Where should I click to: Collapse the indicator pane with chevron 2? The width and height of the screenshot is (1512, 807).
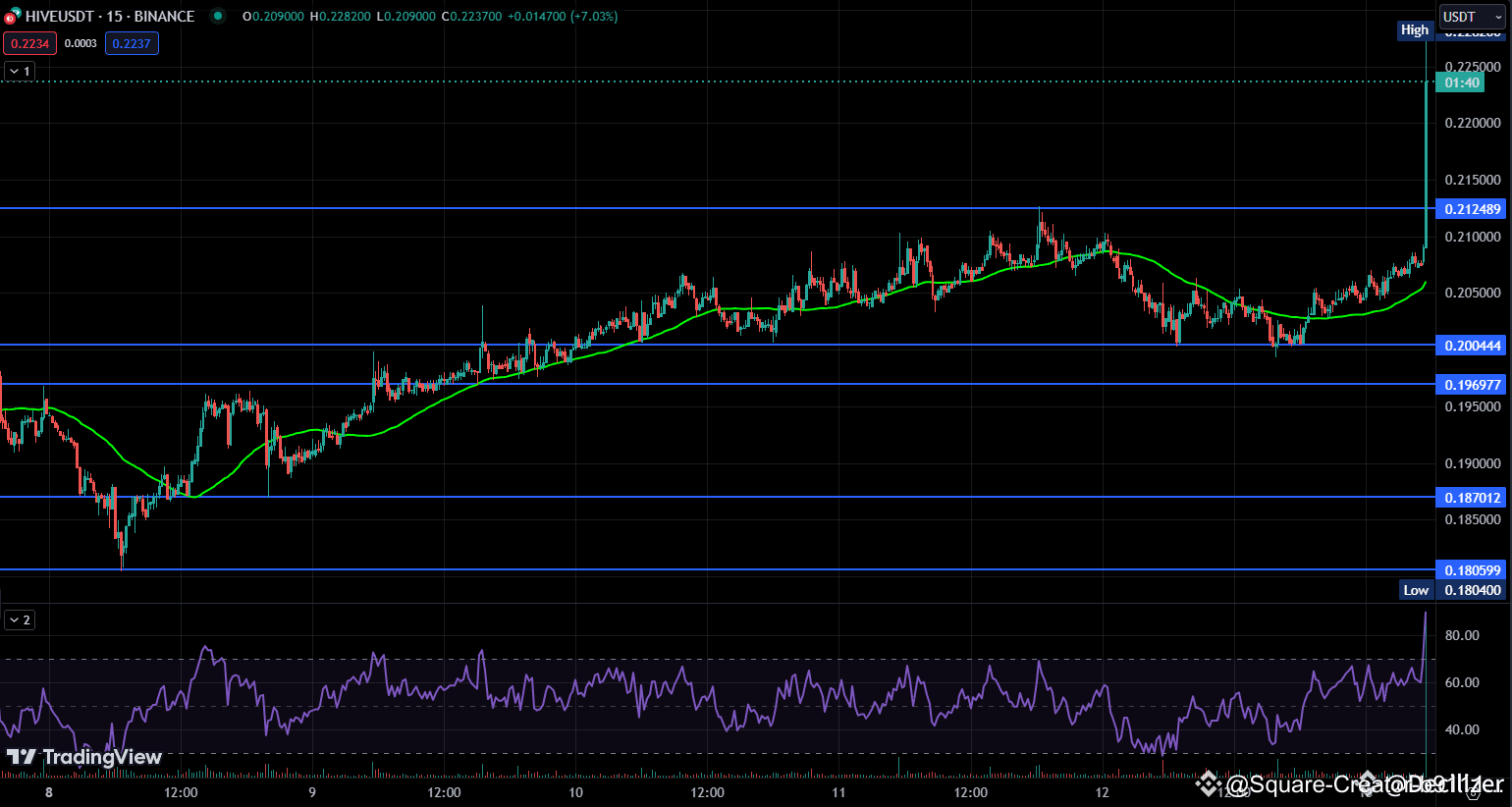pos(20,619)
